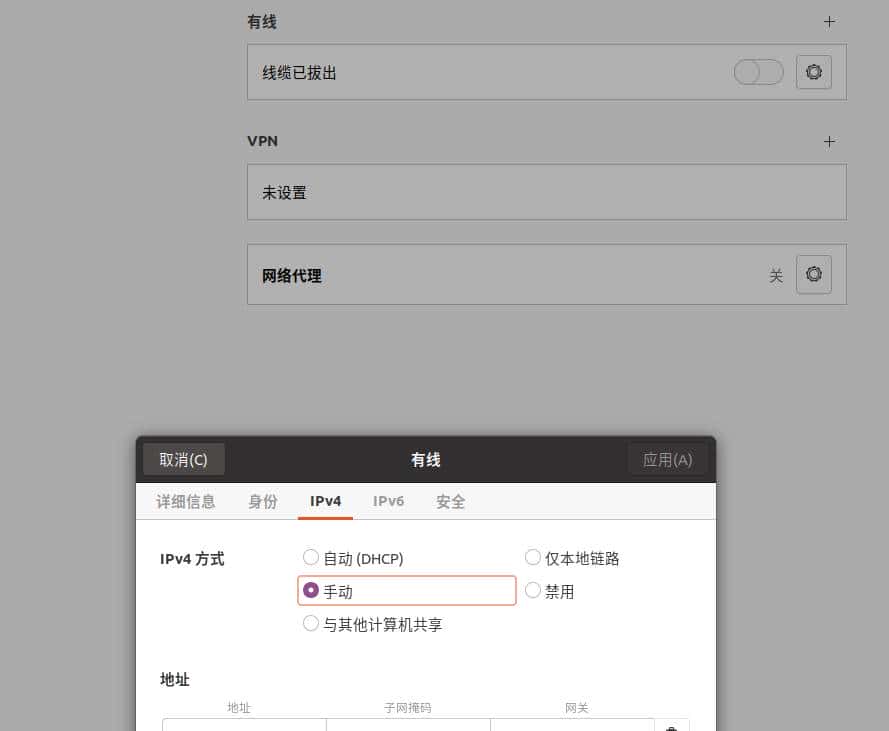Open network proxy settings gear
Image resolution: width=889 pixels, height=731 pixels.
(x=813, y=273)
